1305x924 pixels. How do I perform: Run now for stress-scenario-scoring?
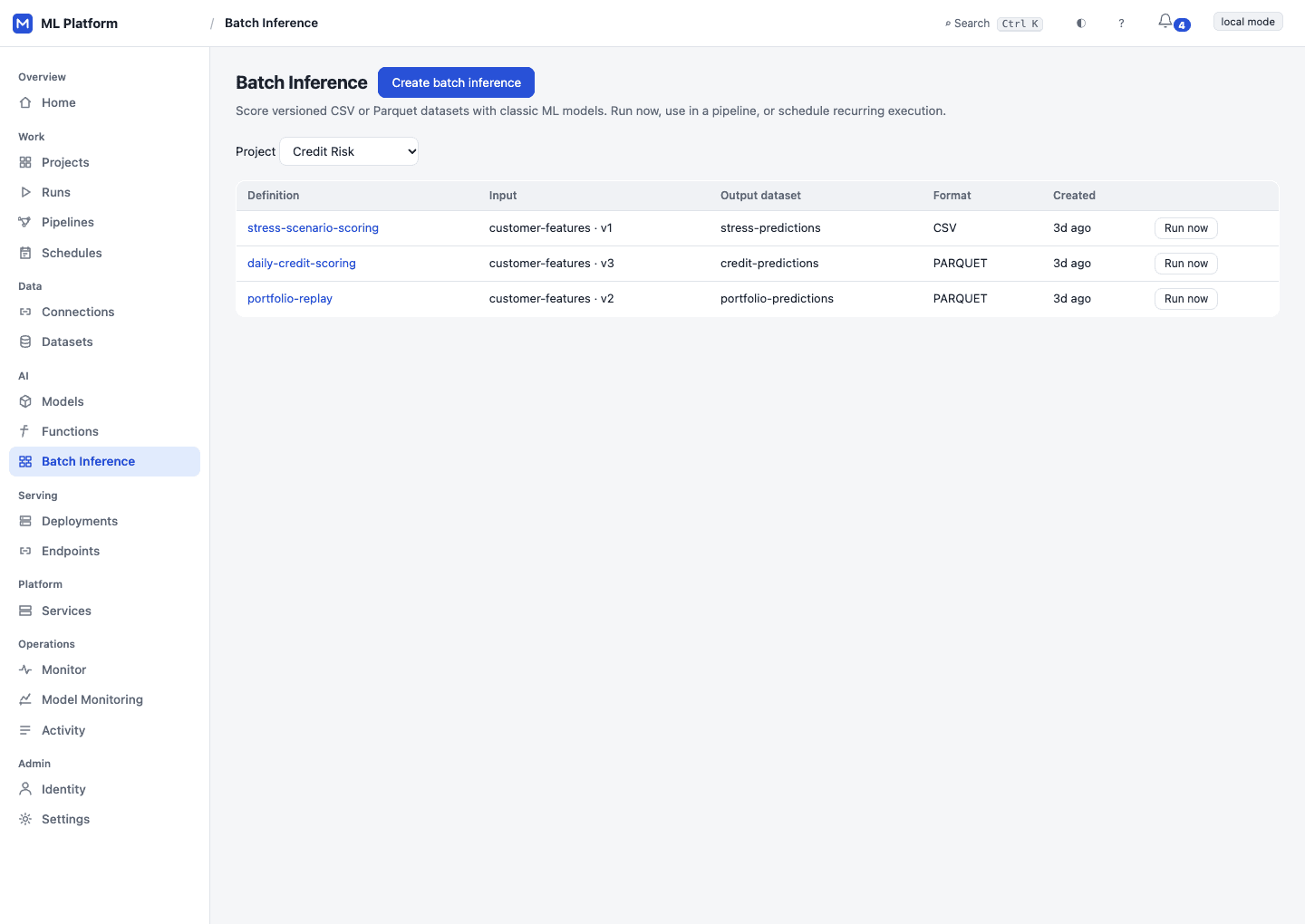click(1185, 228)
